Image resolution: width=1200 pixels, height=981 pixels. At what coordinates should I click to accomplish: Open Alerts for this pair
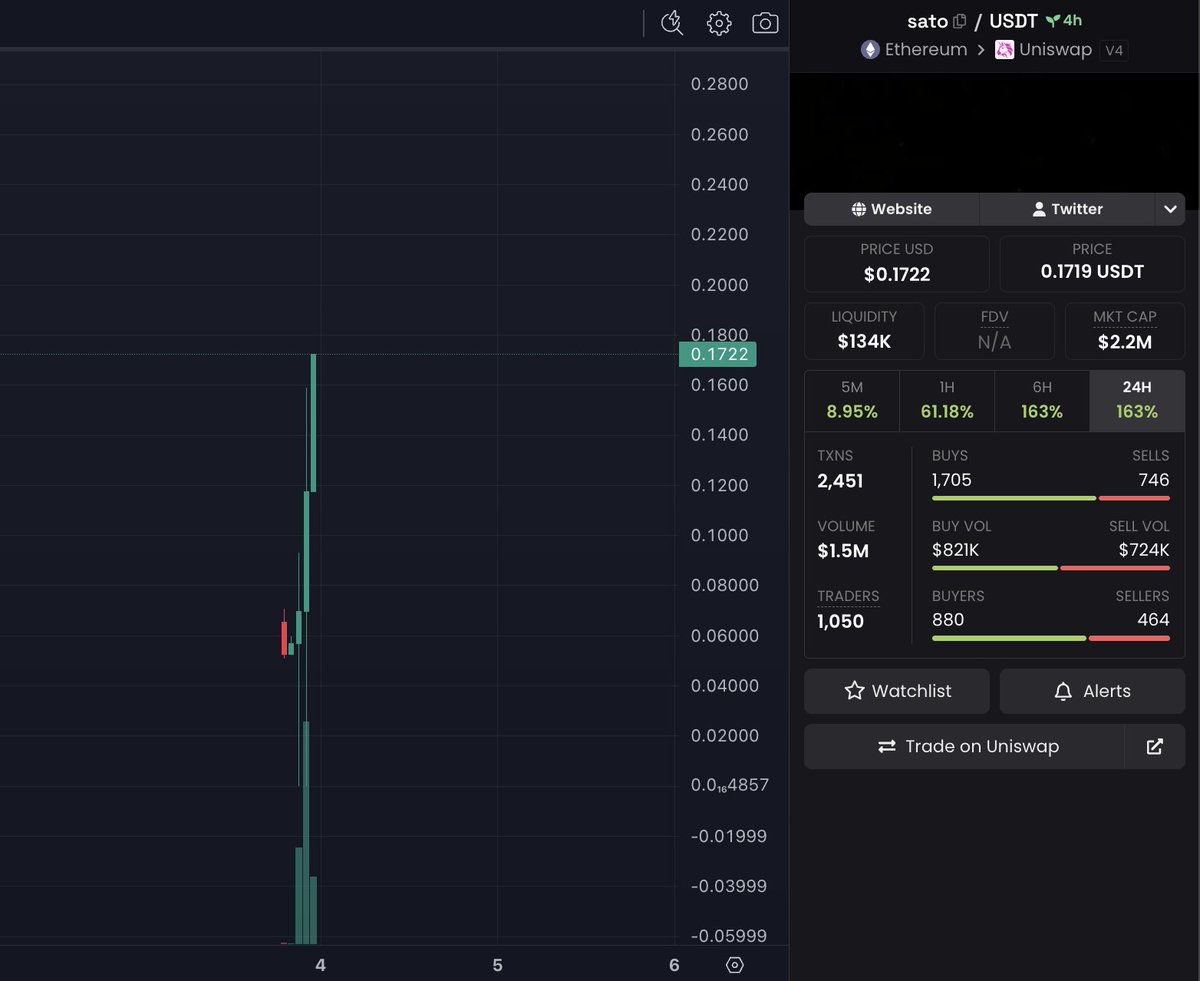pos(1092,691)
